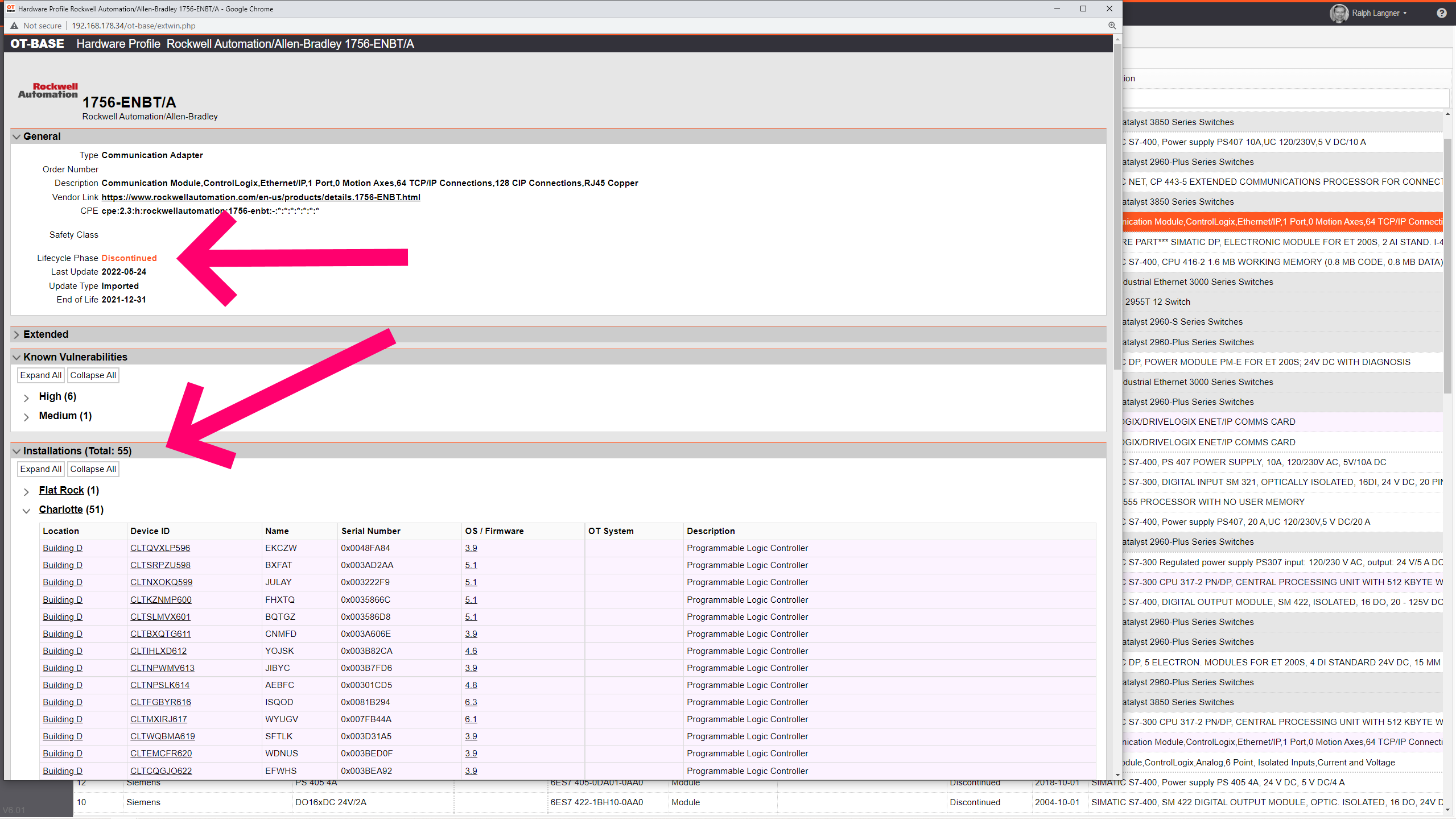Collapse the Installations section
Image resolution: width=1456 pixels, height=820 pixels.
pyautogui.click(x=17, y=452)
